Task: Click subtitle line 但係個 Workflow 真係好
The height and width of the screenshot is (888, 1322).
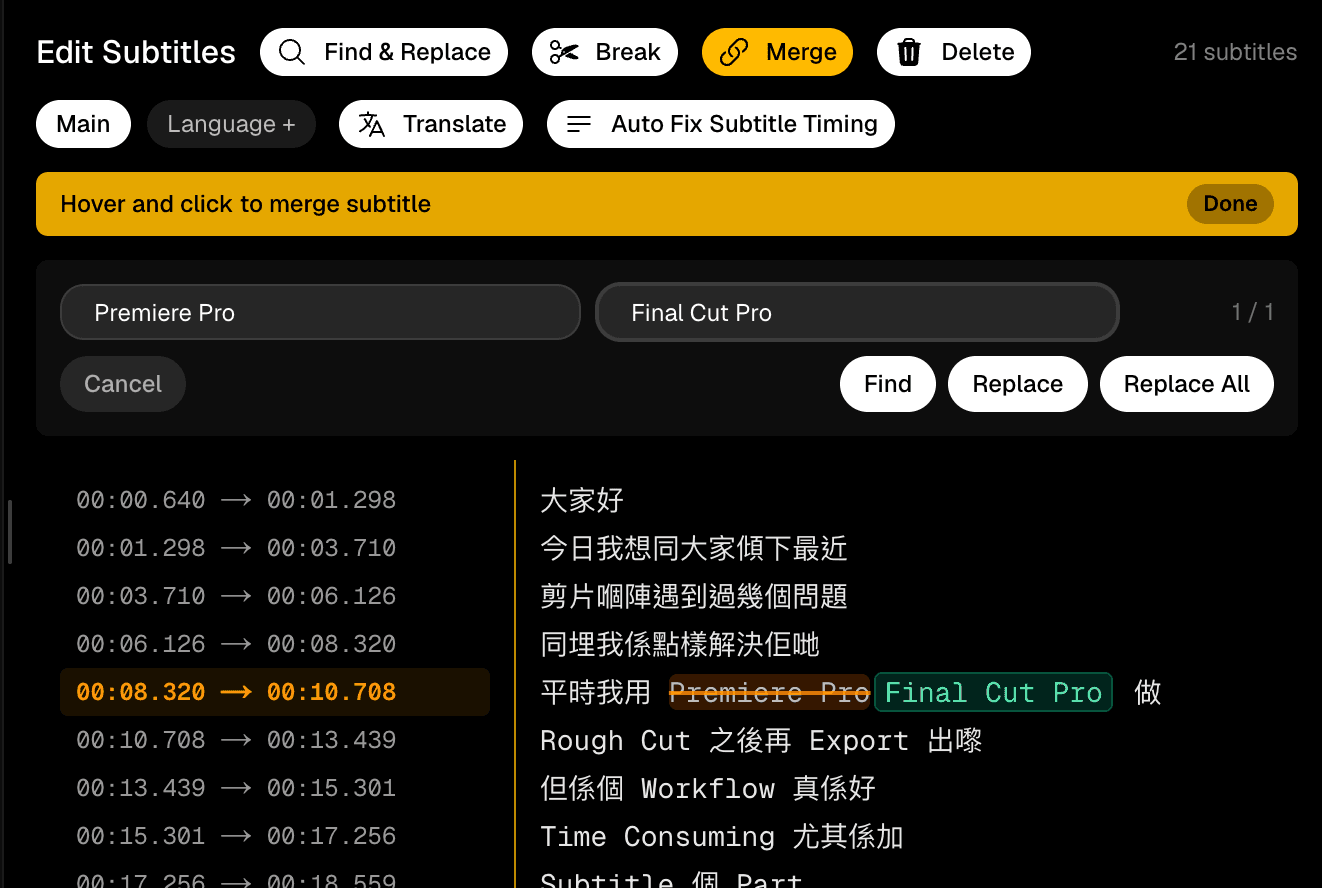Action: click(708, 788)
